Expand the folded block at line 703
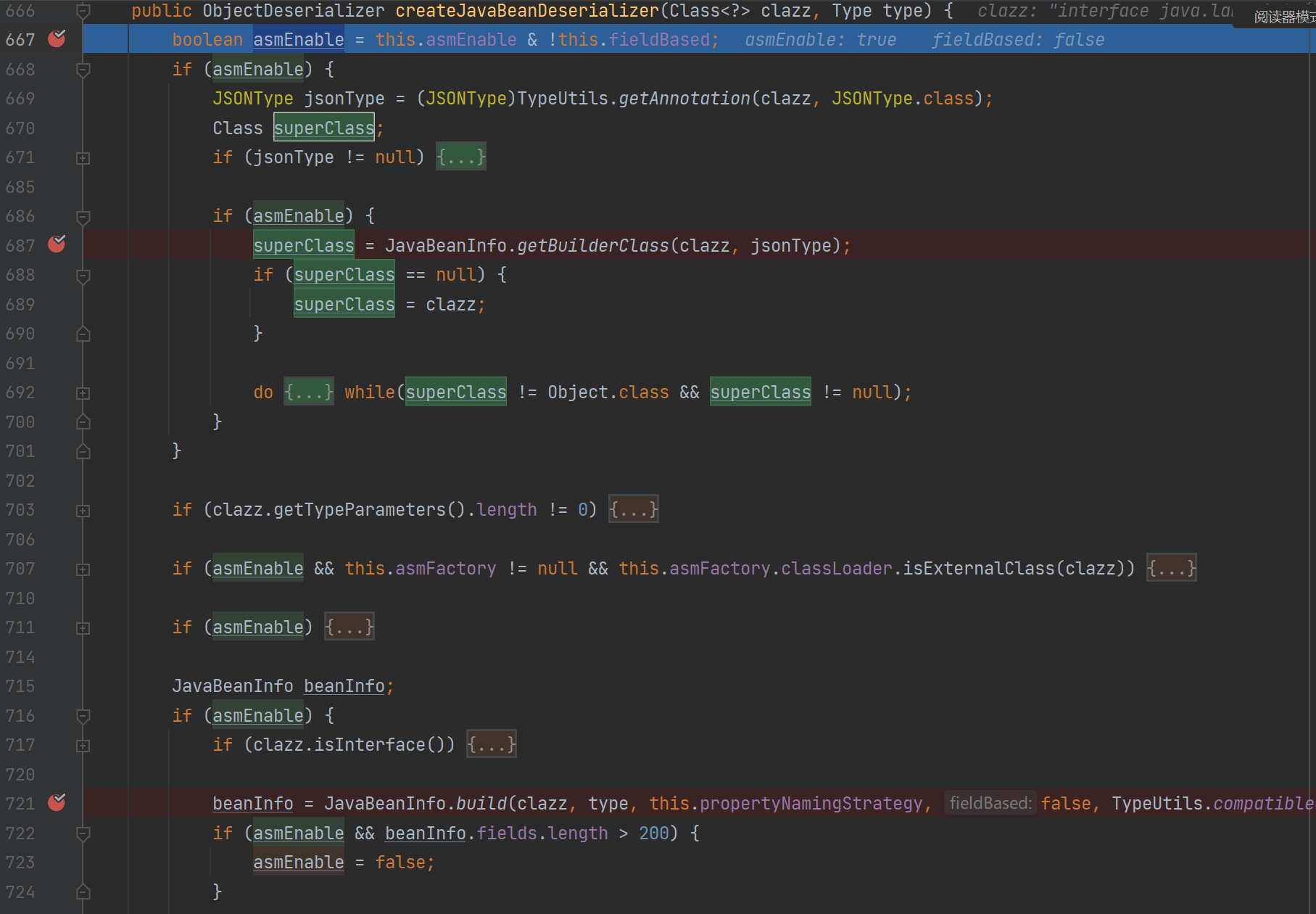Image resolution: width=1316 pixels, height=914 pixels. click(83, 511)
